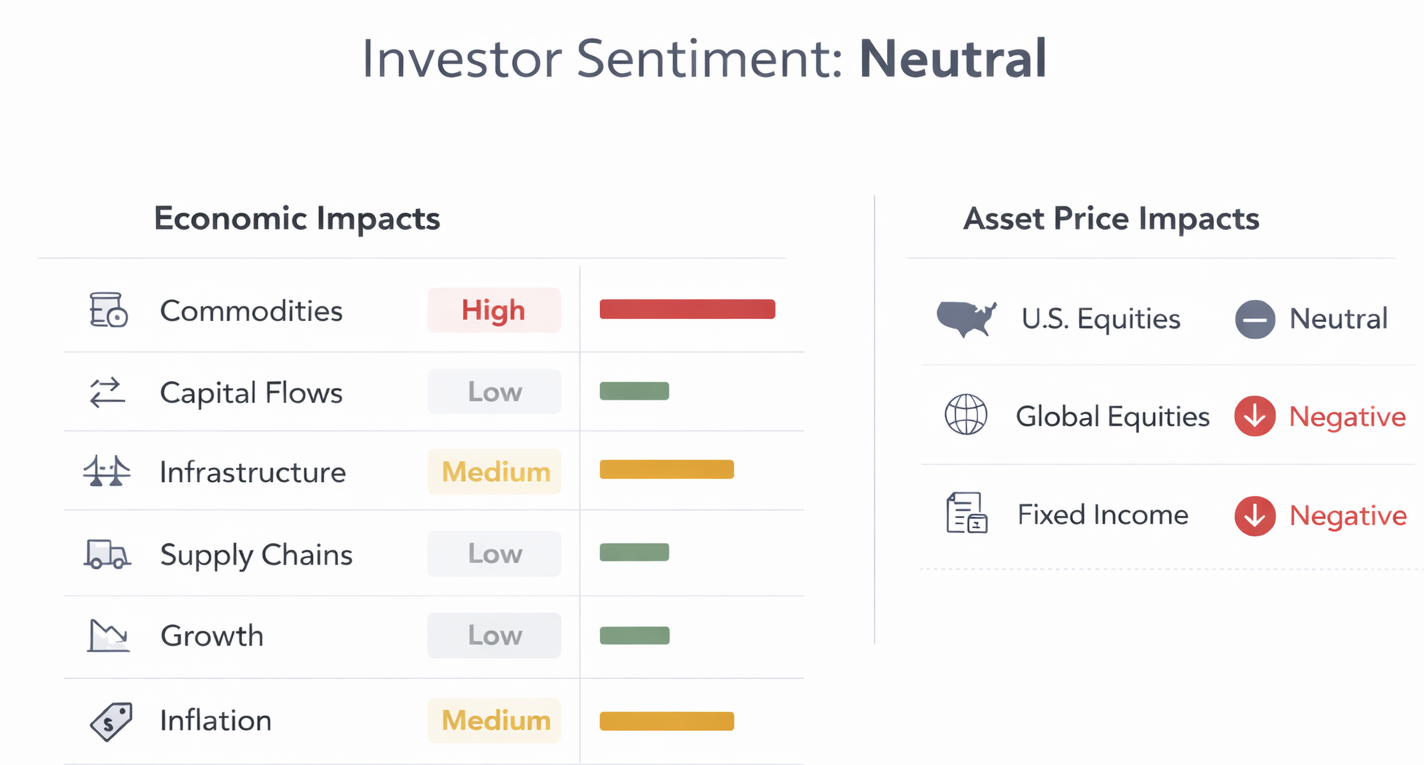Click the Economic Impacts section heading
The image size is (1424, 765).
click(x=297, y=218)
